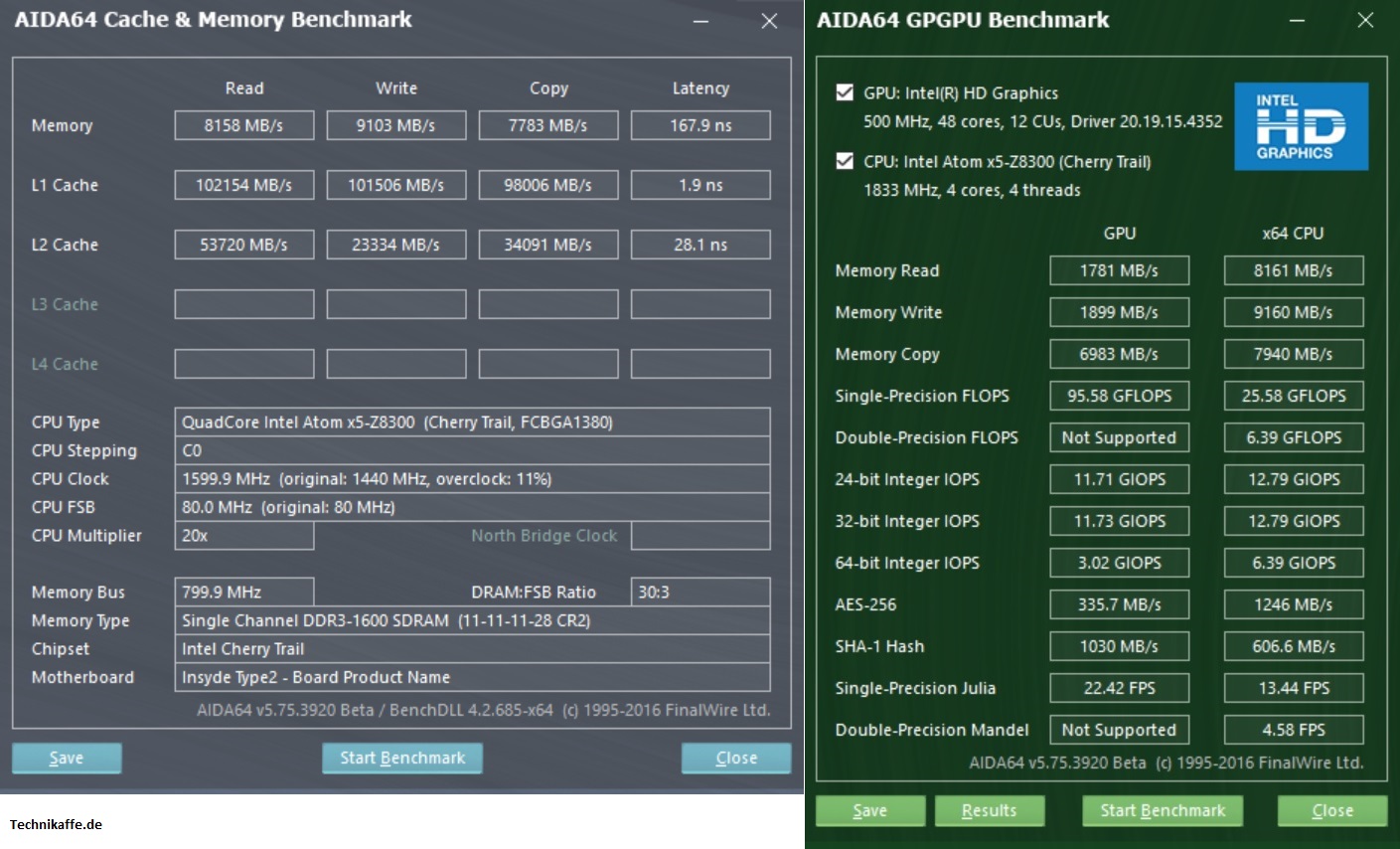Select CPU AES-256 value 1246 MB/s
Image resolution: width=1400 pixels, height=849 pixels.
point(1294,604)
